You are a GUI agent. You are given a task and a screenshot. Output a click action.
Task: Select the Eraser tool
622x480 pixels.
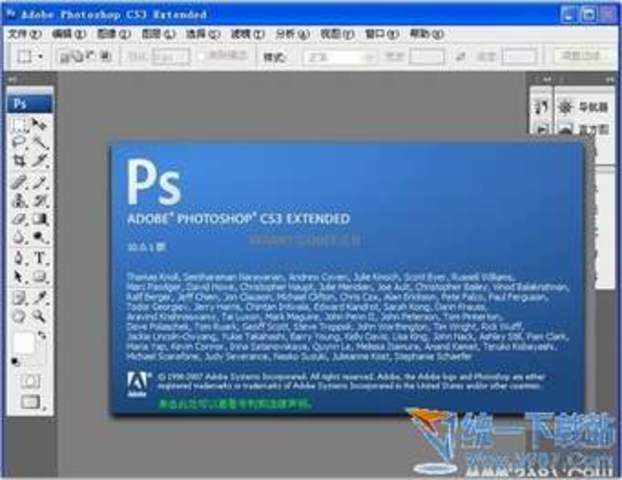[18, 219]
